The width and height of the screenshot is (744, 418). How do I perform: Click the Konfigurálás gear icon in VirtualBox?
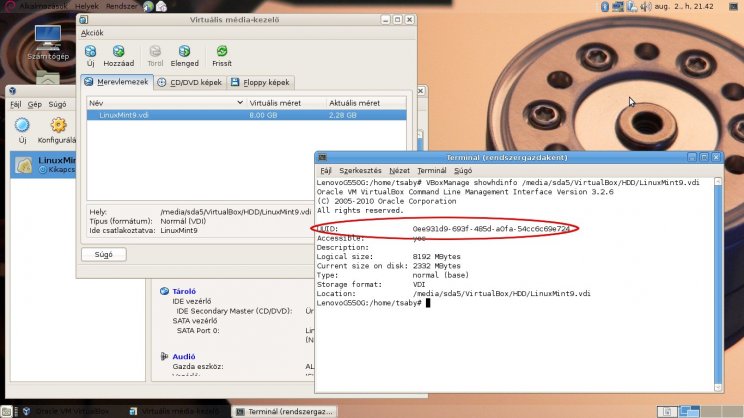tap(58, 125)
